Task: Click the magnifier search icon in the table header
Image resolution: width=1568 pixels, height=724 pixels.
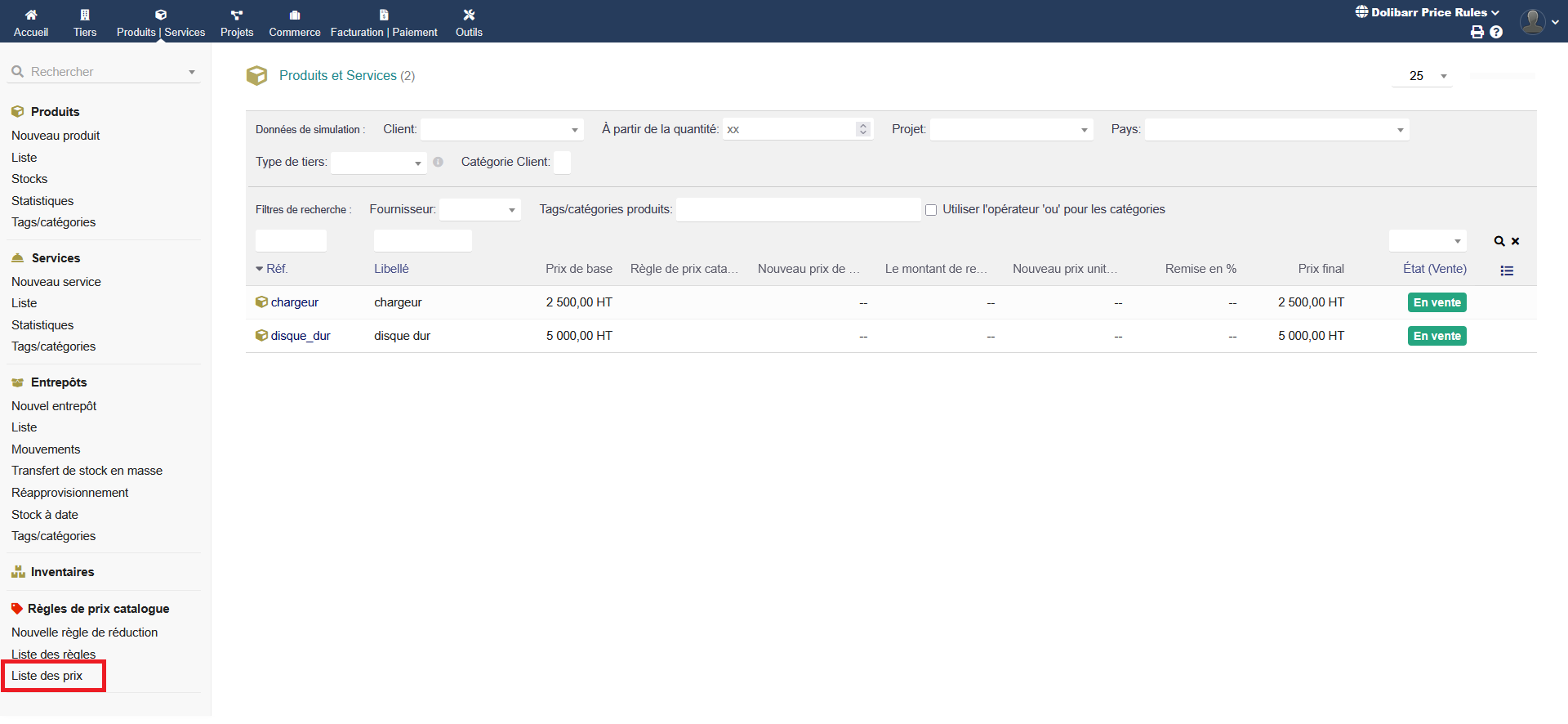Action: point(1499,241)
